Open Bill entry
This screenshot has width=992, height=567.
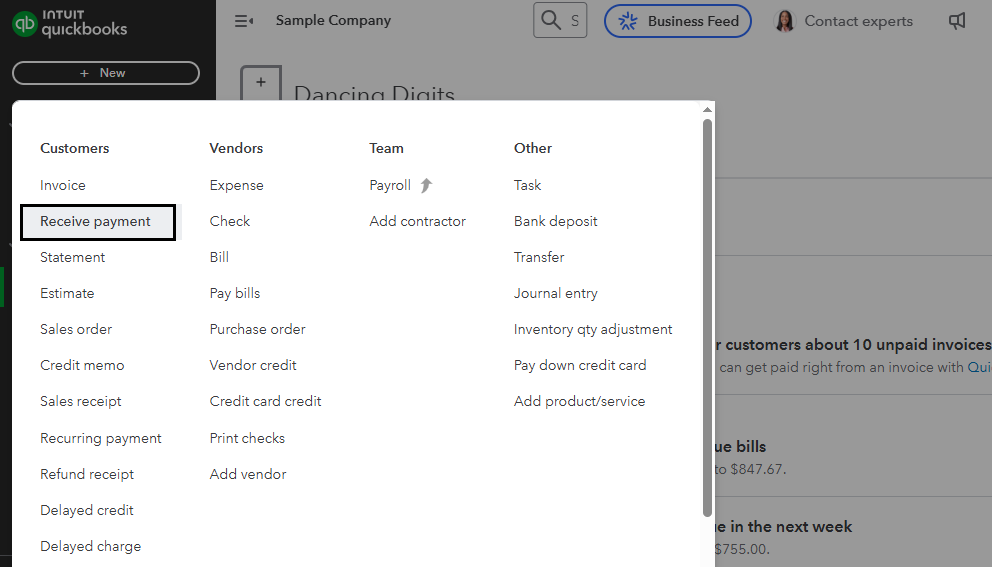click(219, 258)
